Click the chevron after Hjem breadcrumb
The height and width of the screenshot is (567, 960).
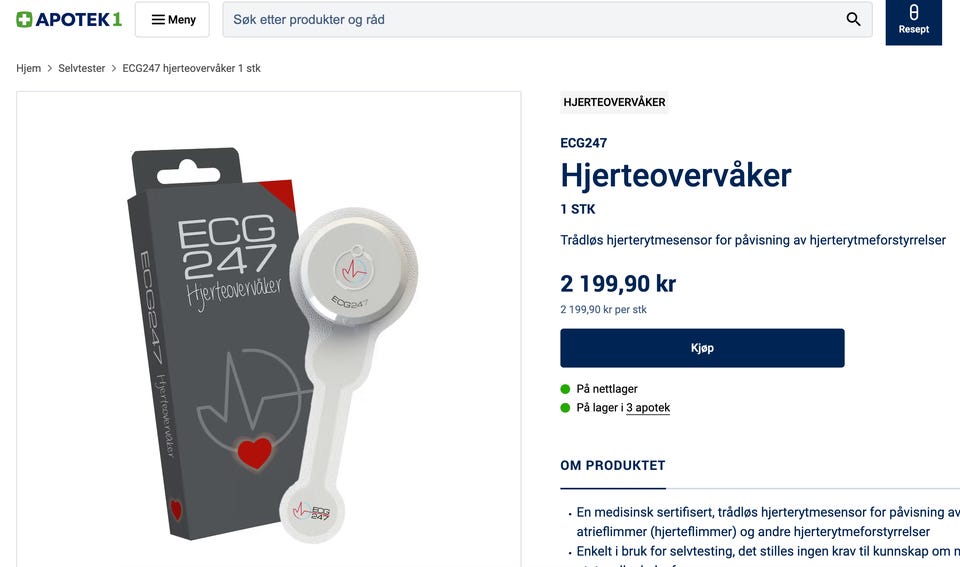click(50, 69)
